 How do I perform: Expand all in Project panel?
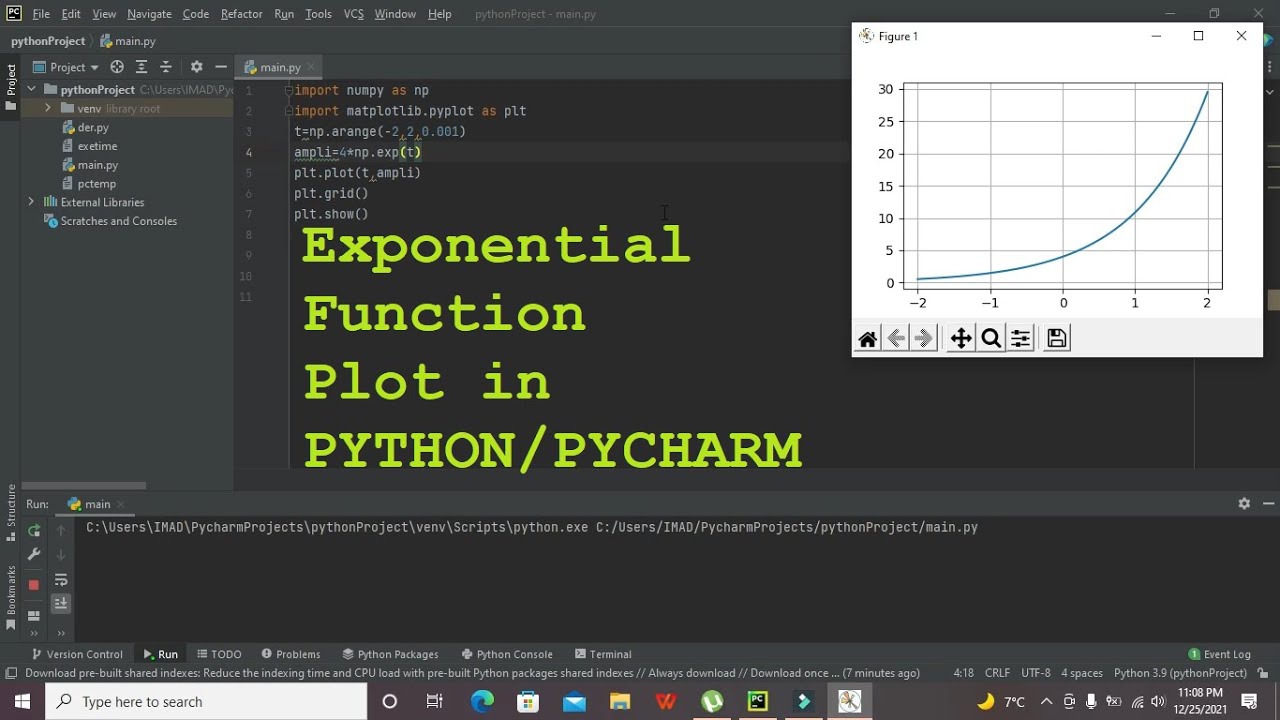[x=143, y=67]
